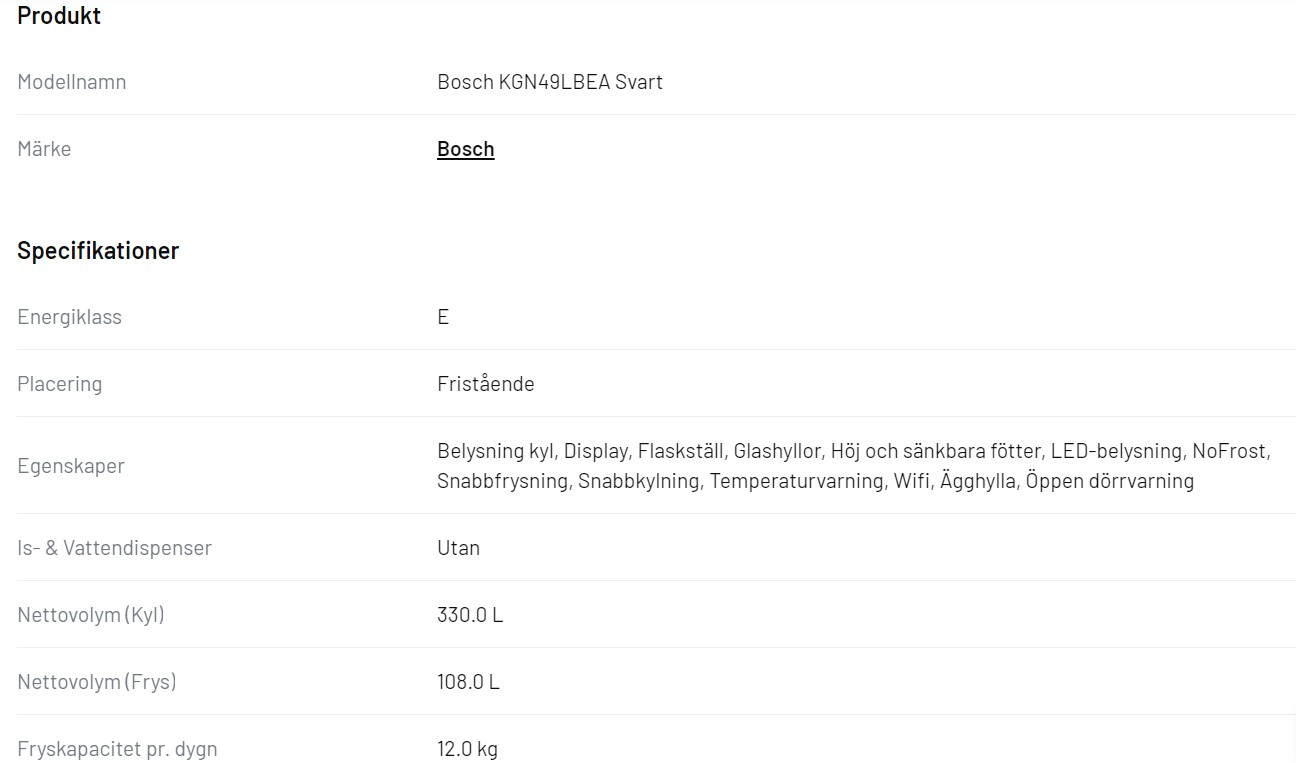
Task: Select the Modellnamn label
Action: click(x=72, y=82)
